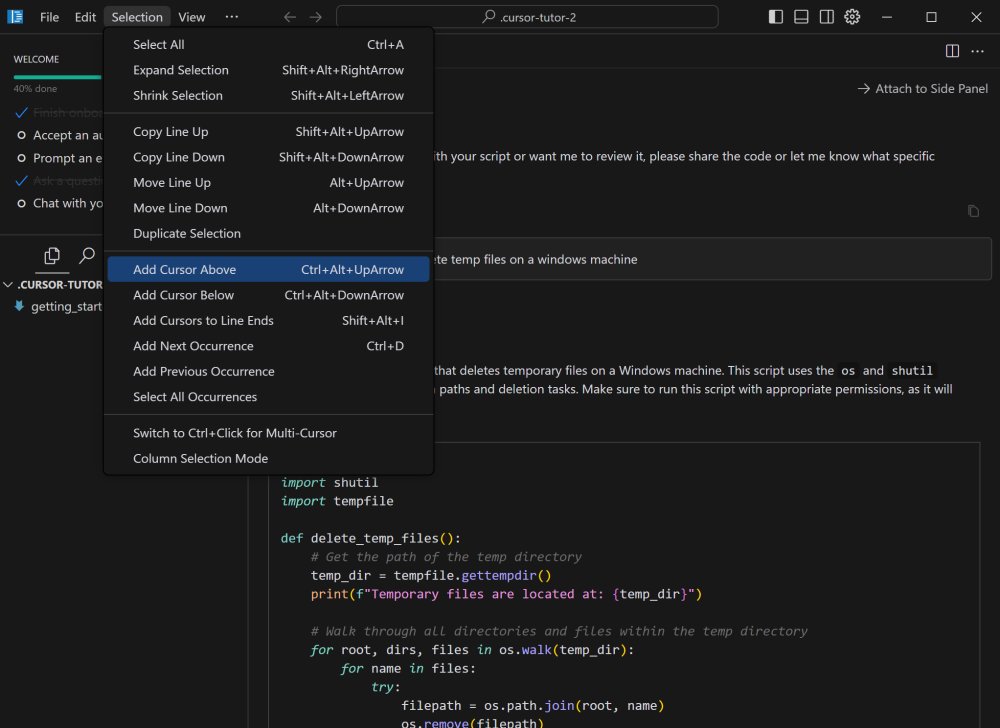Click the split editor icon
The width and height of the screenshot is (1000, 728).
coord(952,51)
